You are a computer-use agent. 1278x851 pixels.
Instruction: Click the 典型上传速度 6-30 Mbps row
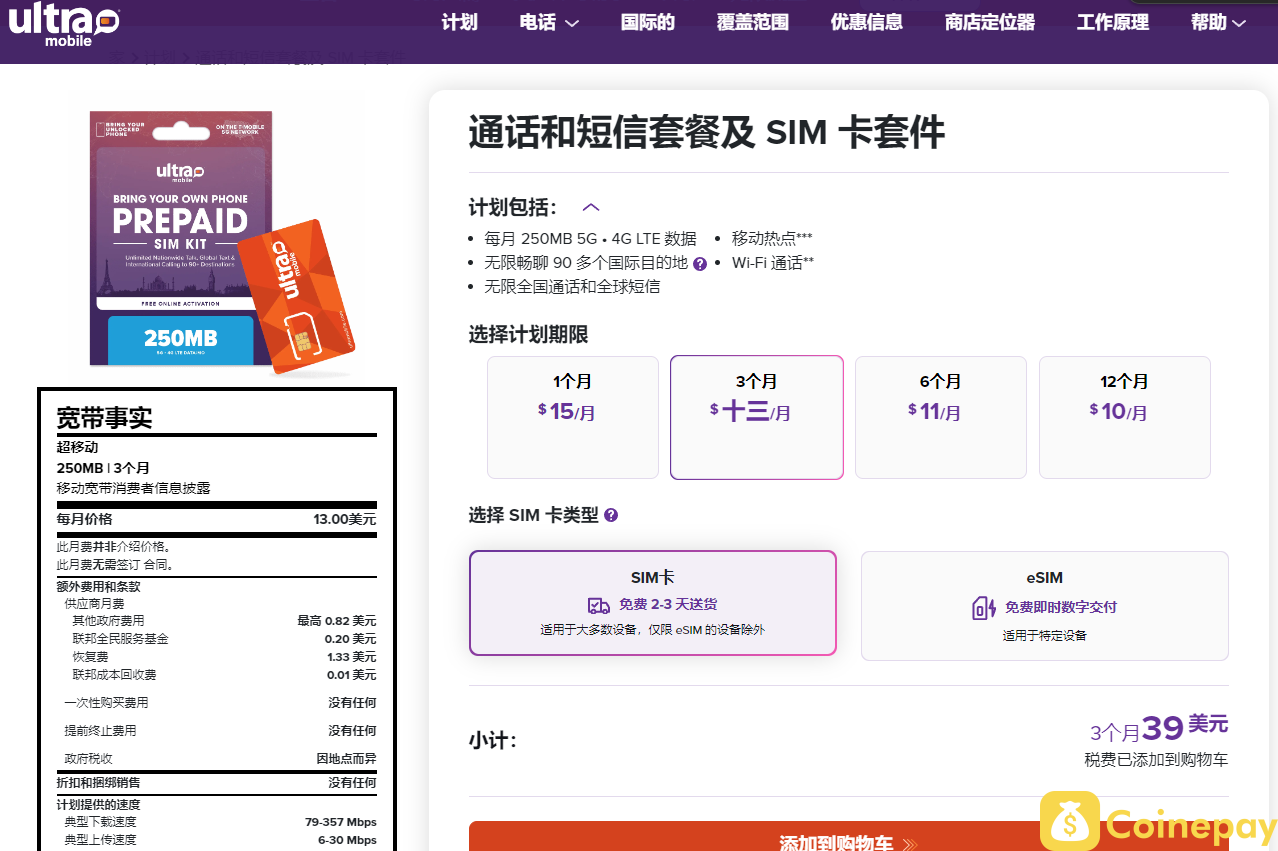point(220,840)
